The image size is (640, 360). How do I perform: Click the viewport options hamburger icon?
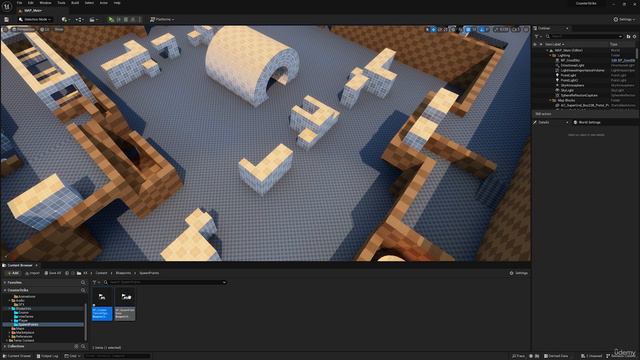coord(5,29)
